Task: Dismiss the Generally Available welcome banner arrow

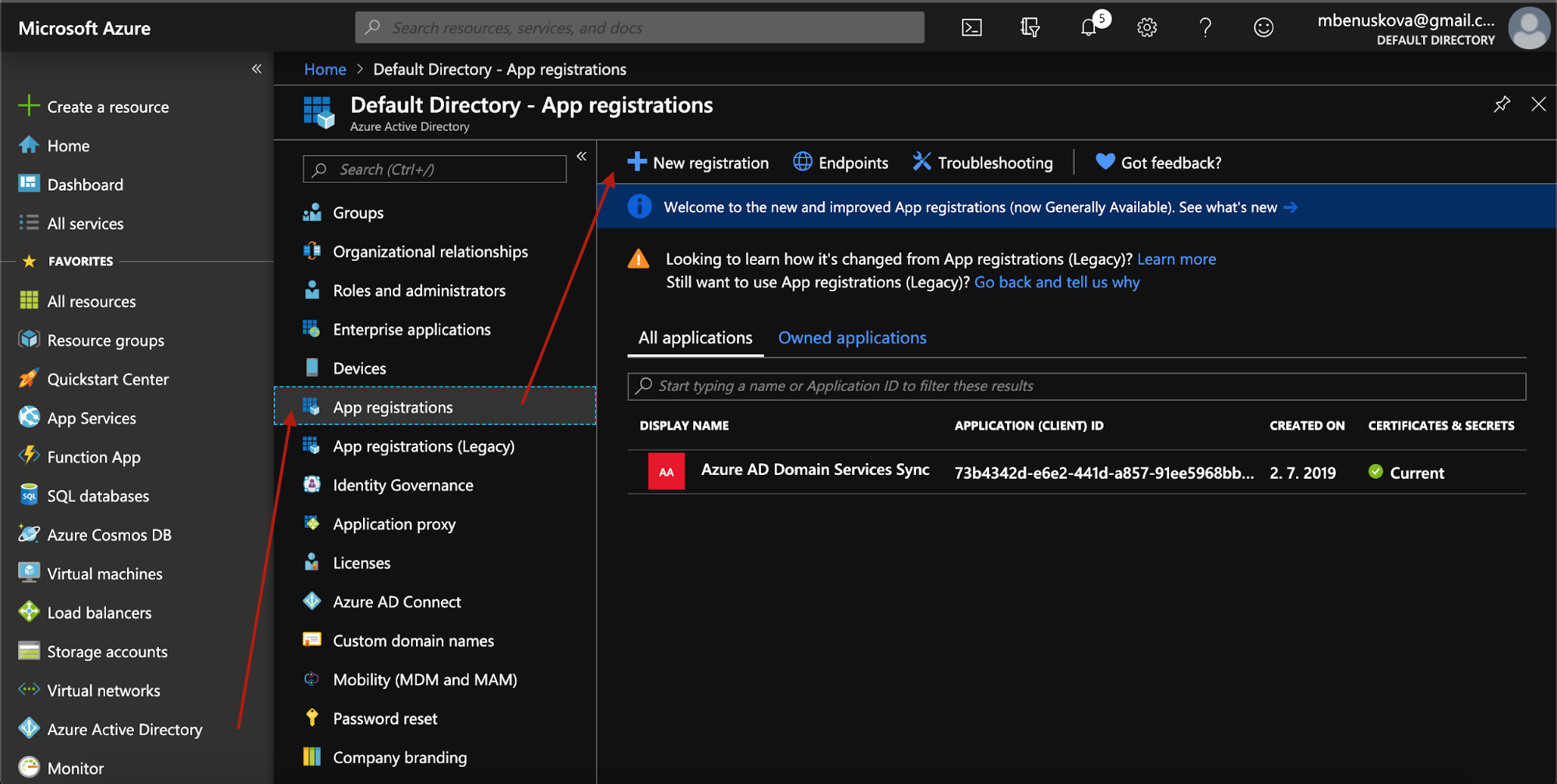Action: pyautogui.click(x=1291, y=207)
